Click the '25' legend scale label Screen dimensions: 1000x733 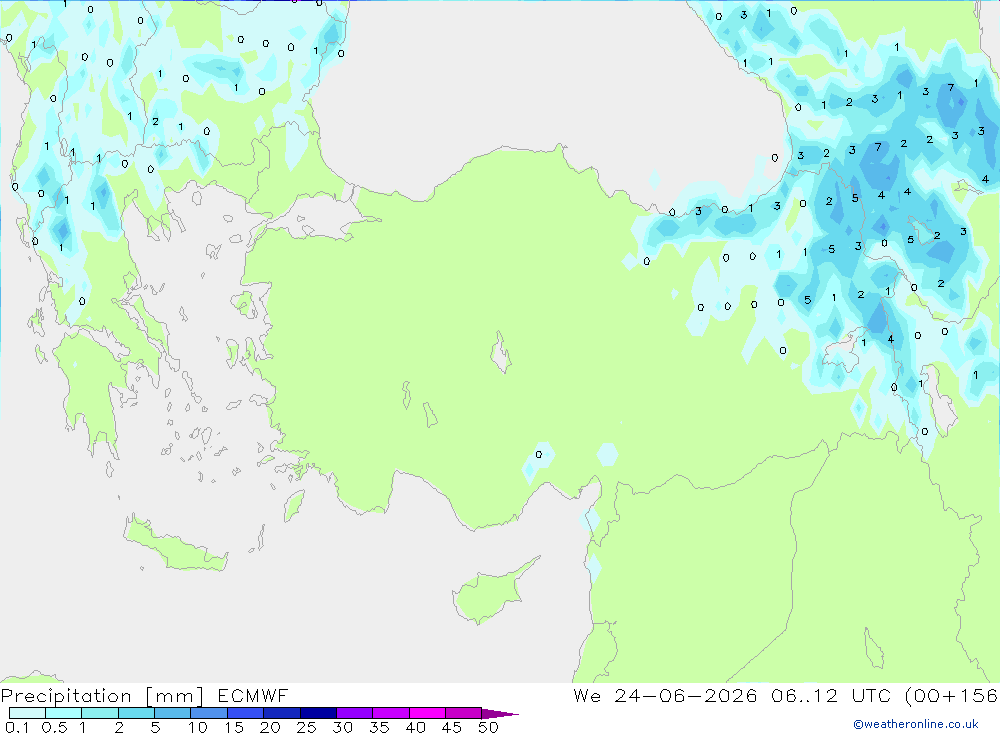tap(306, 727)
